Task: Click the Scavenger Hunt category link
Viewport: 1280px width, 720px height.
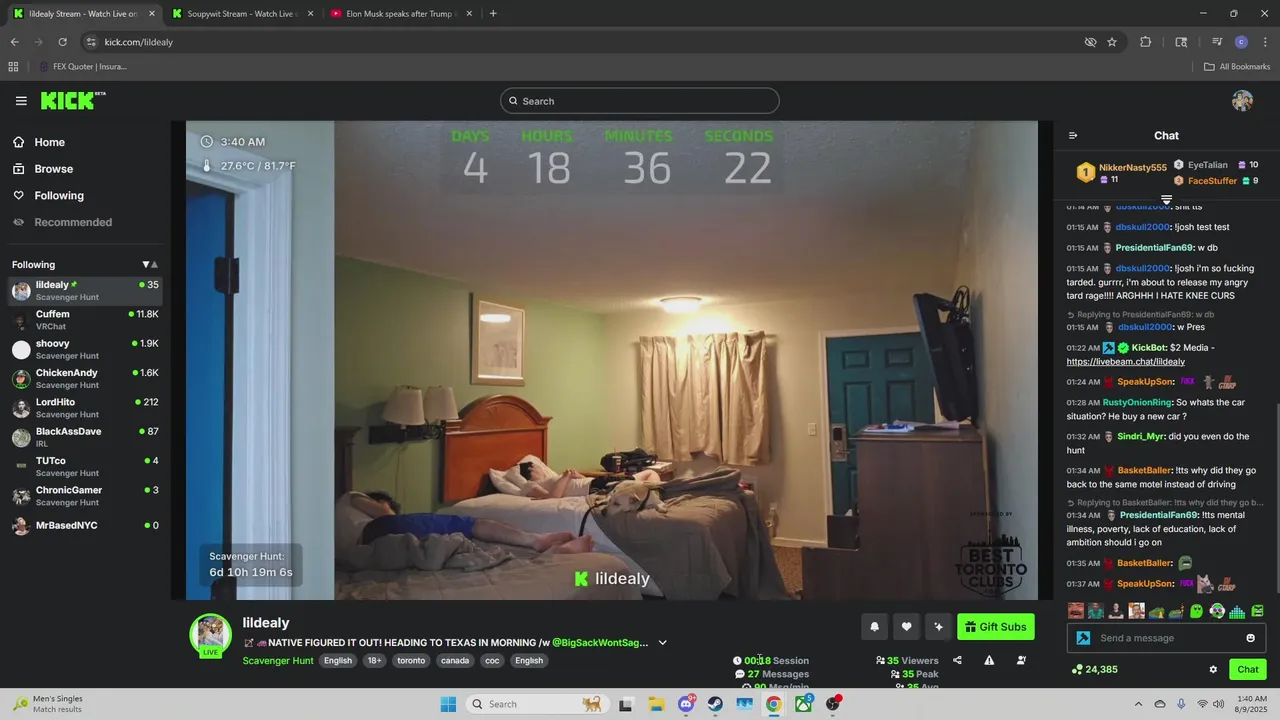Action: coord(277,661)
